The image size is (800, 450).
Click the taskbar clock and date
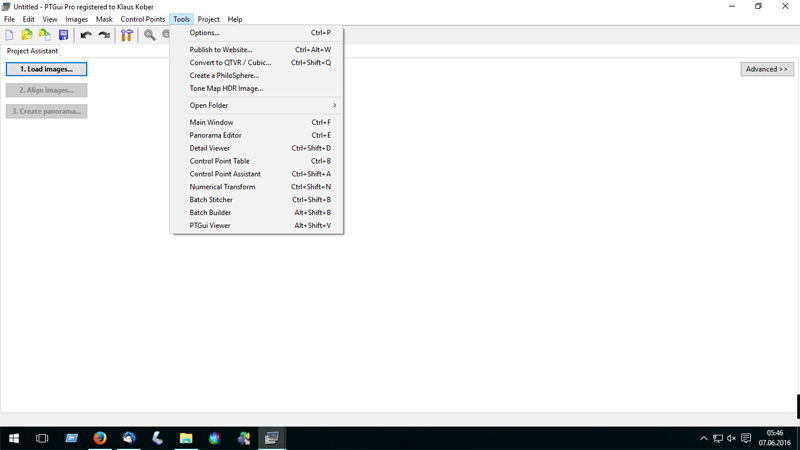pos(774,438)
